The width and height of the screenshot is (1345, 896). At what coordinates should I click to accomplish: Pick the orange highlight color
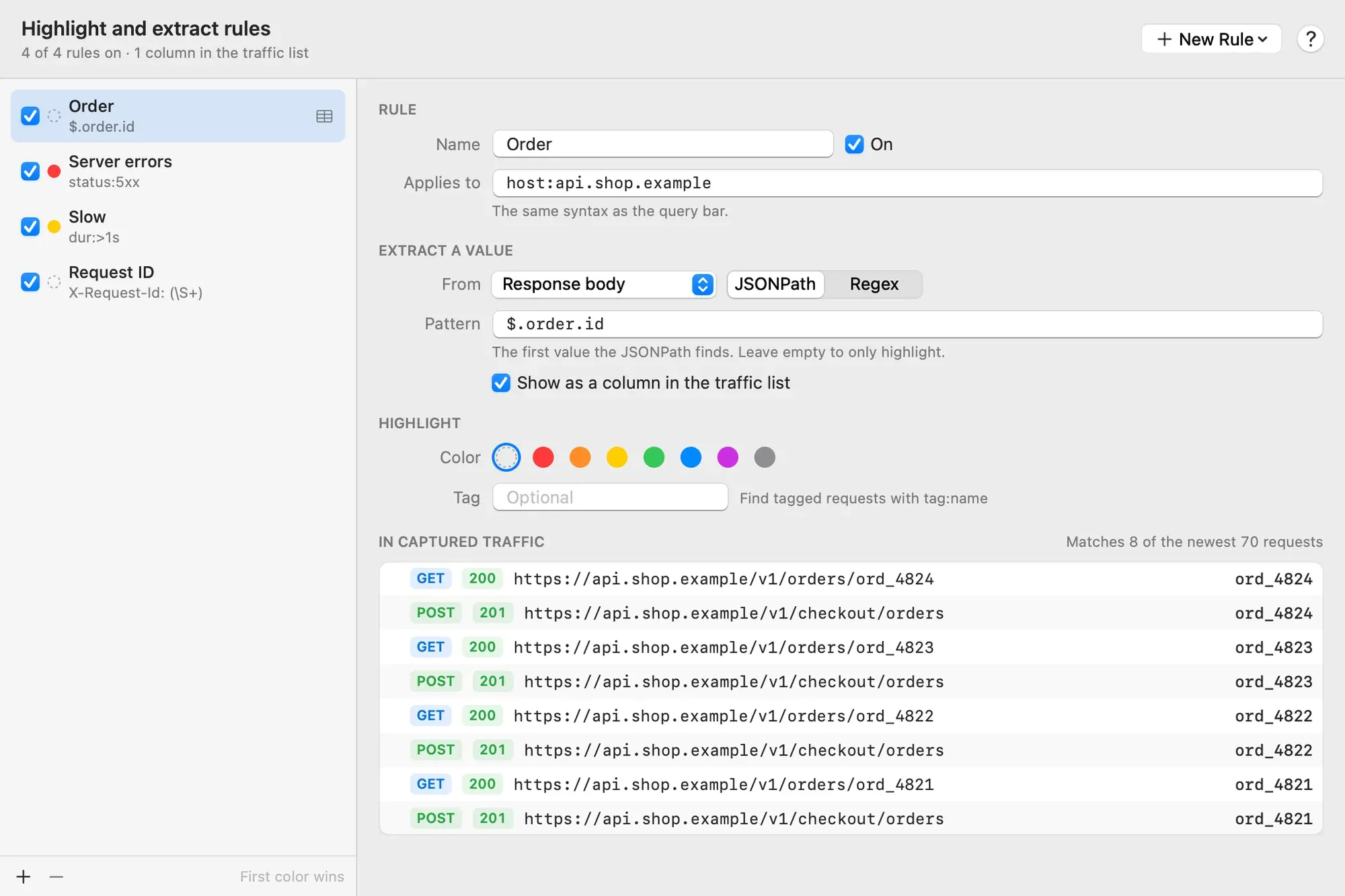(580, 457)
